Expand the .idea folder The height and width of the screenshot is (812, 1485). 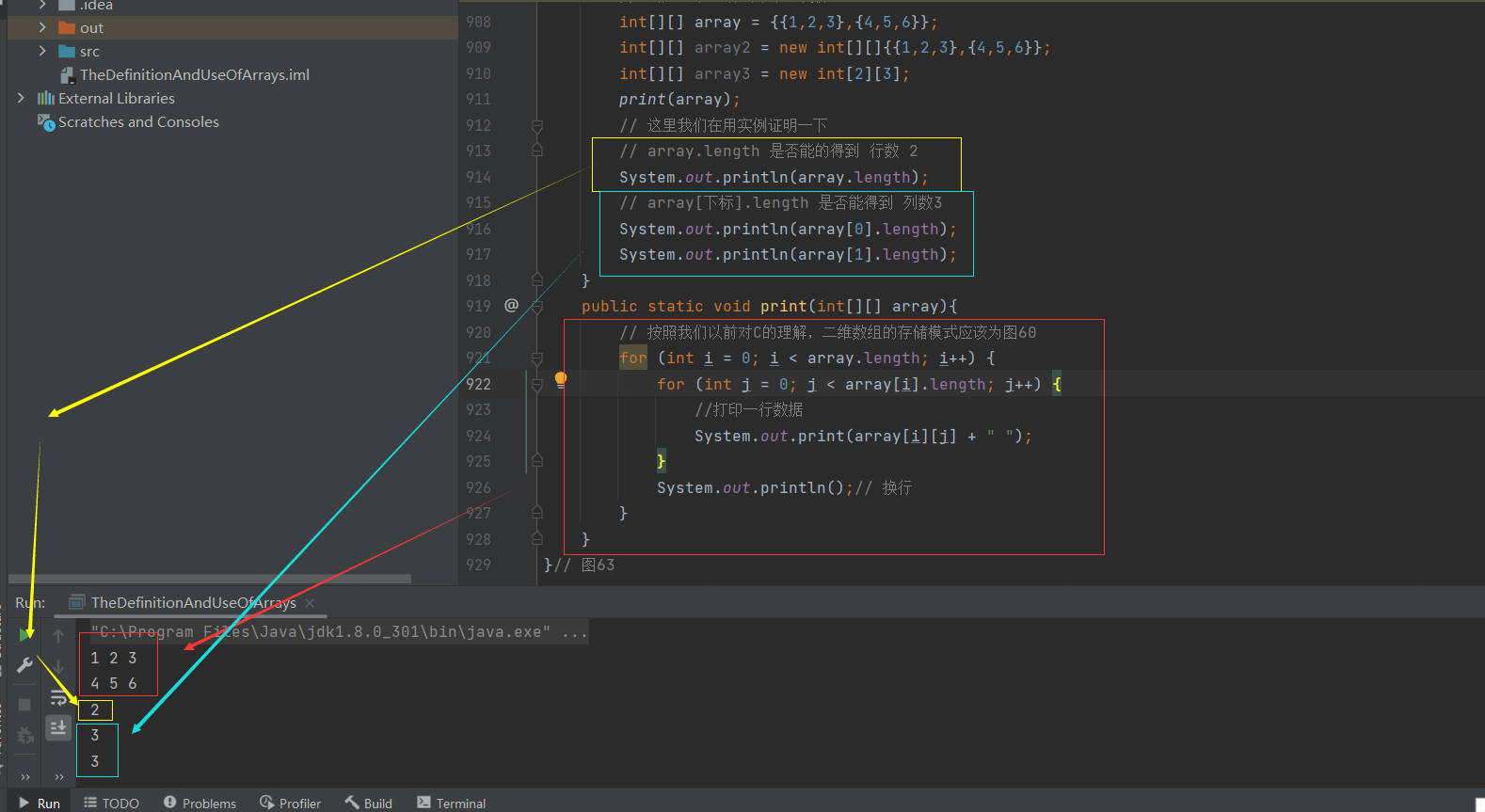[x=42, y=5]
